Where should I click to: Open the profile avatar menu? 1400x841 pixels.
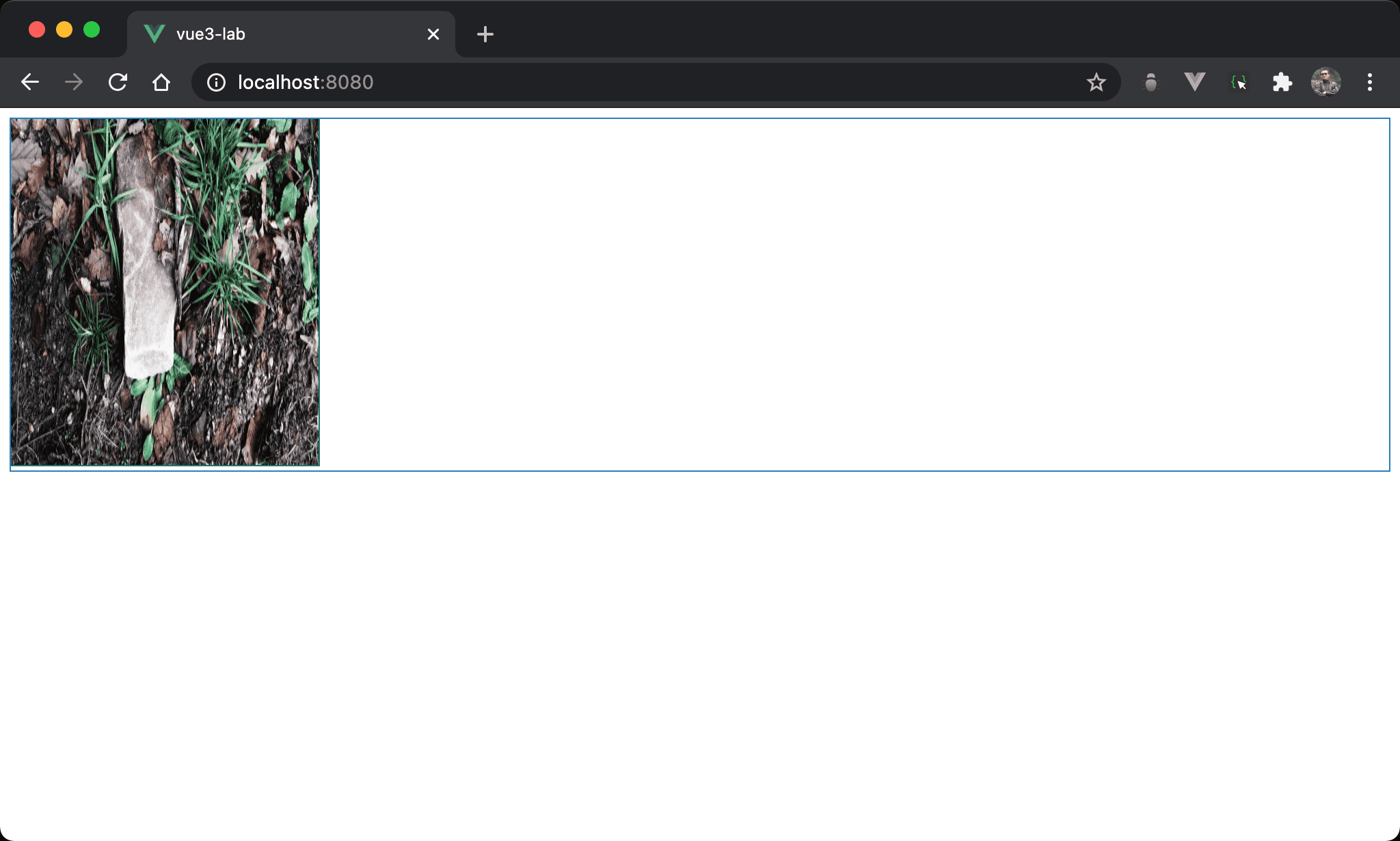(1325, 83)
